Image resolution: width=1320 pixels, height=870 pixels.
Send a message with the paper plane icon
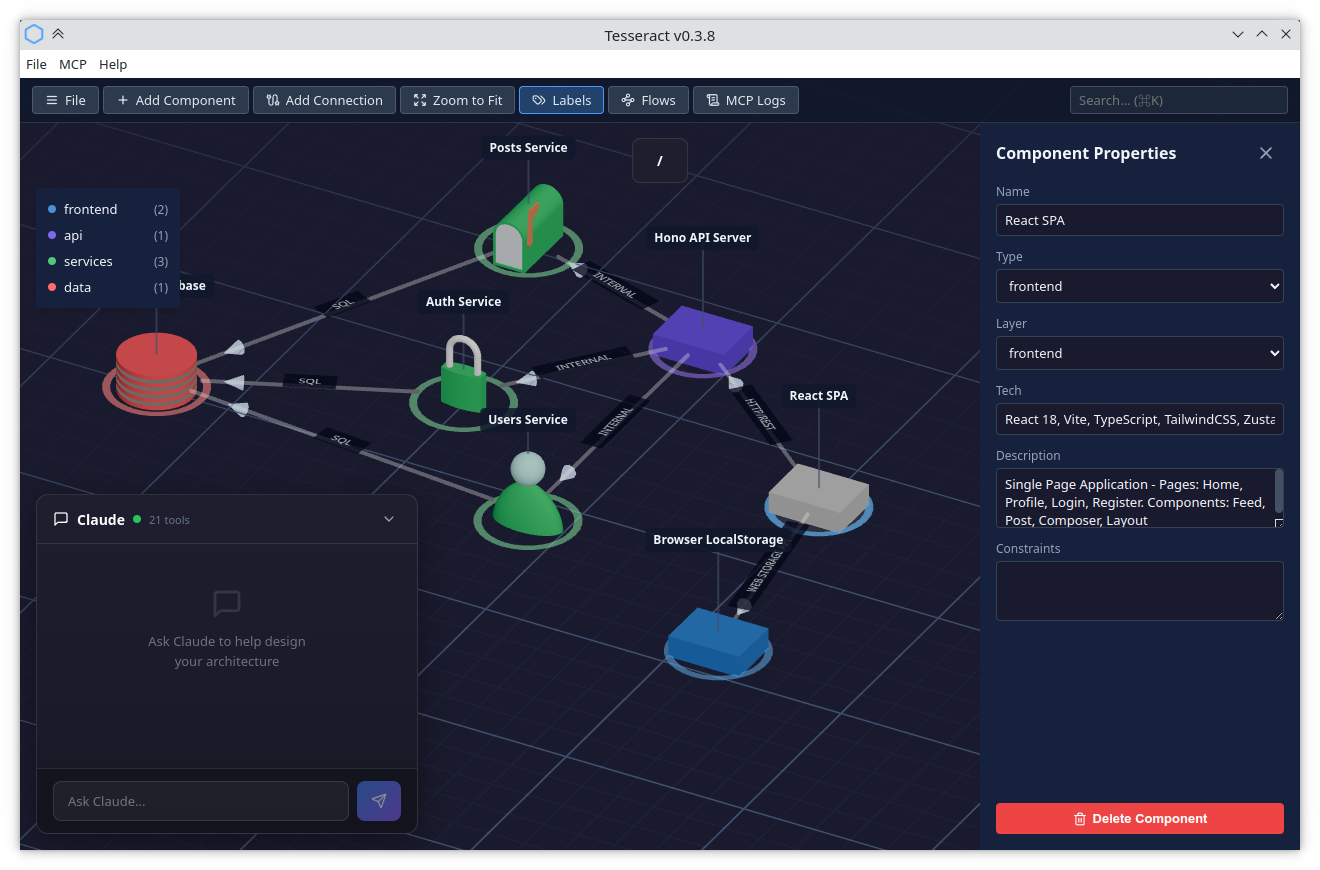[378, 800]
